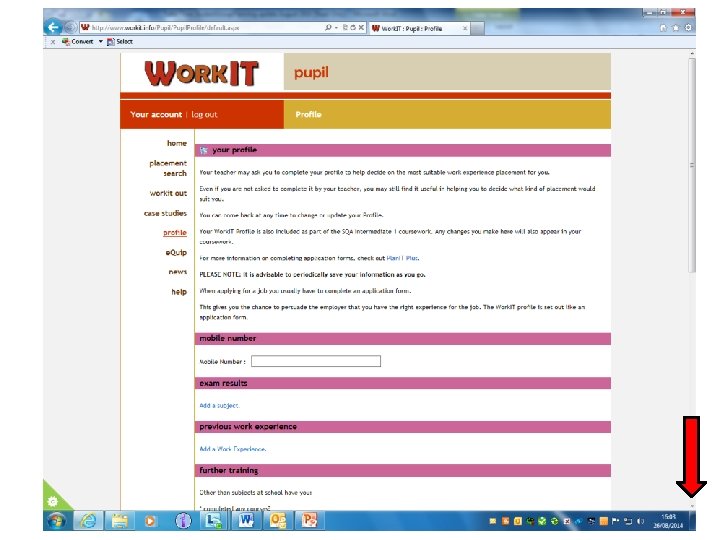Image resolution: width=720 pixels, height=540 pixels.
Task: Open the purple info taskbar icon
Action: point(183,521)
